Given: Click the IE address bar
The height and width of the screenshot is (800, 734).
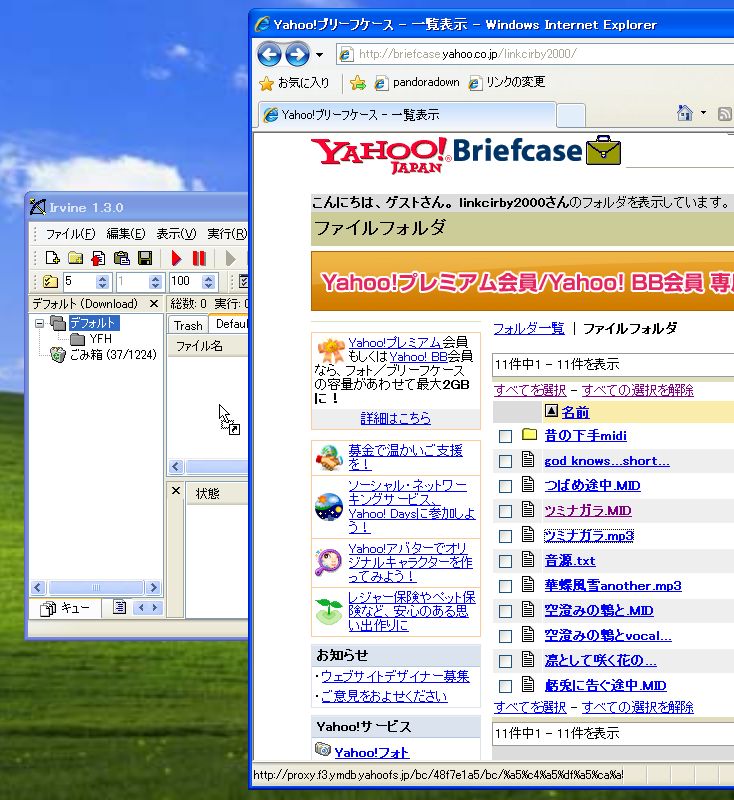Looking at the screenshot, I should coord(536,54).
